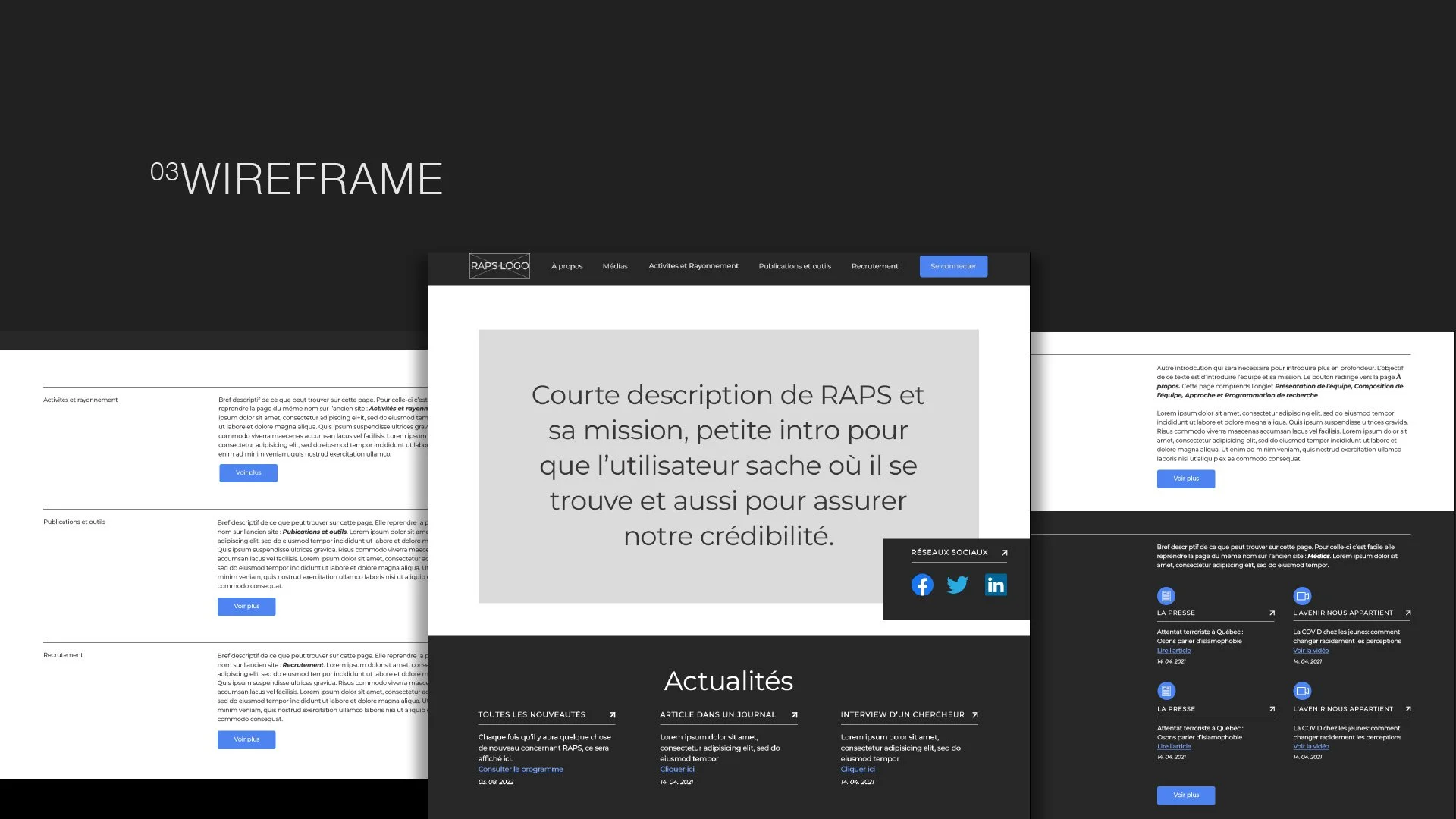Click the RAPS LOGO in the navbar
Screen dimensions: 1456x819
pos(499,266)
